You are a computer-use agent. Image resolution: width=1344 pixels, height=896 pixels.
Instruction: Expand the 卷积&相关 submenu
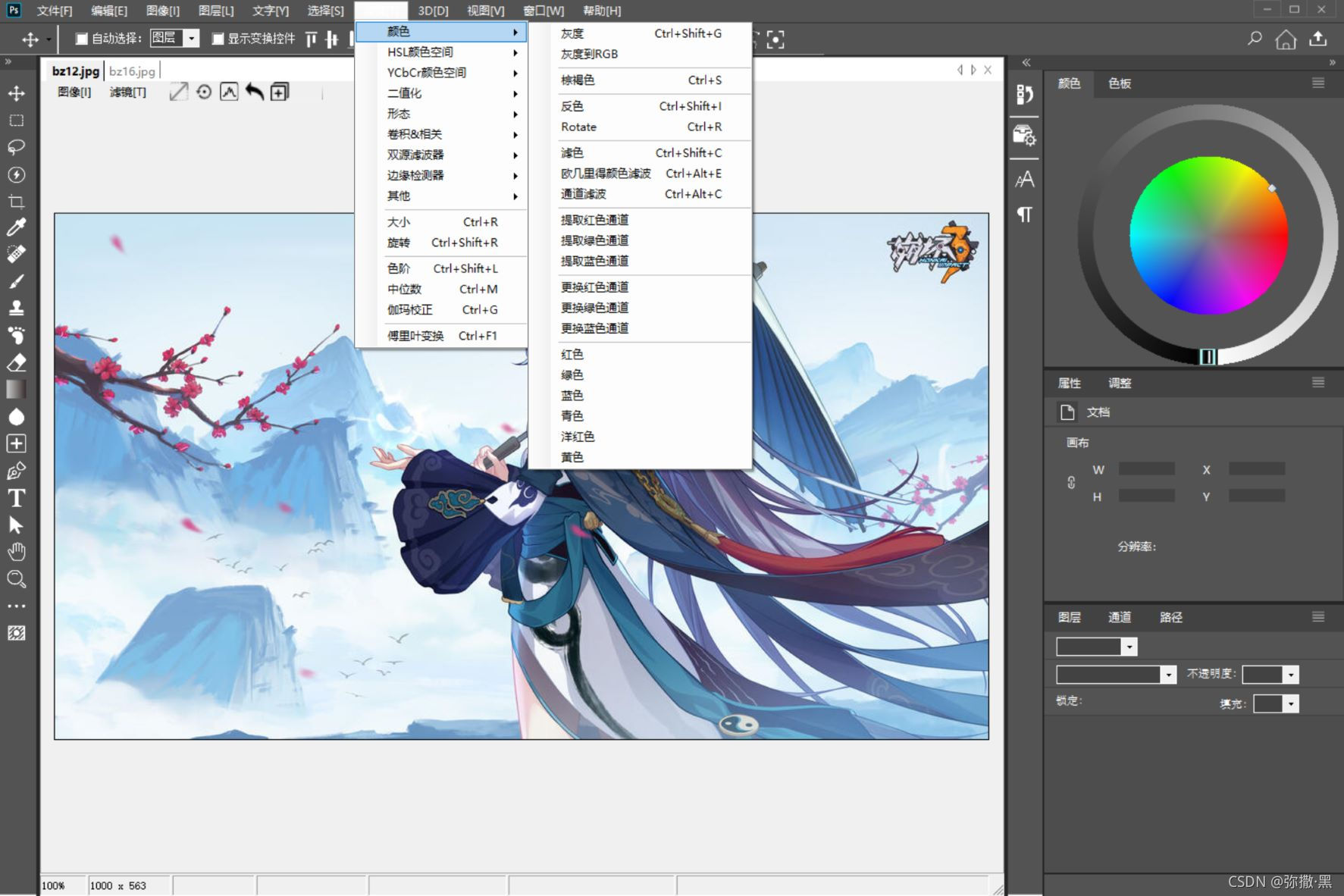[x=441, y=134]
